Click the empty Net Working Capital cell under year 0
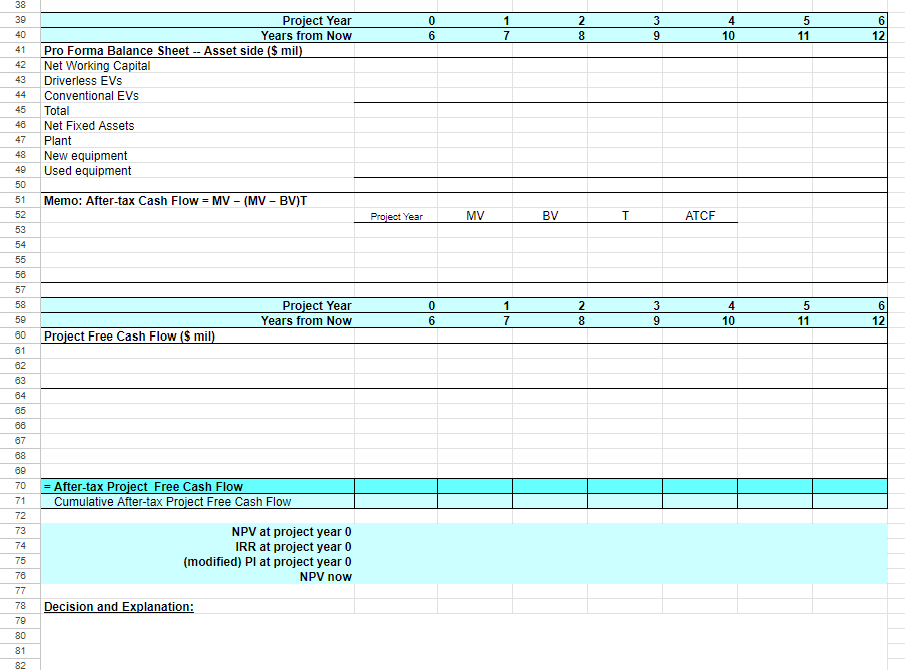Image resolution: width=905 pixels, height=670 pixels. (396, 66)
